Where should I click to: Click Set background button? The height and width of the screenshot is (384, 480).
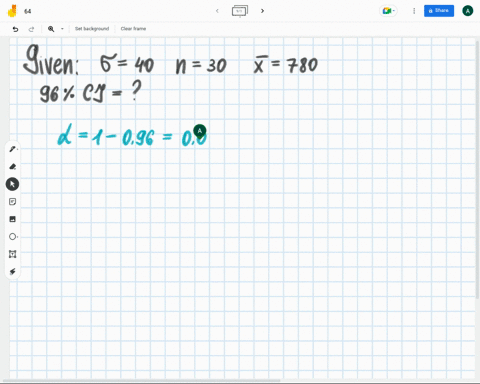click(x=92, y=29)
